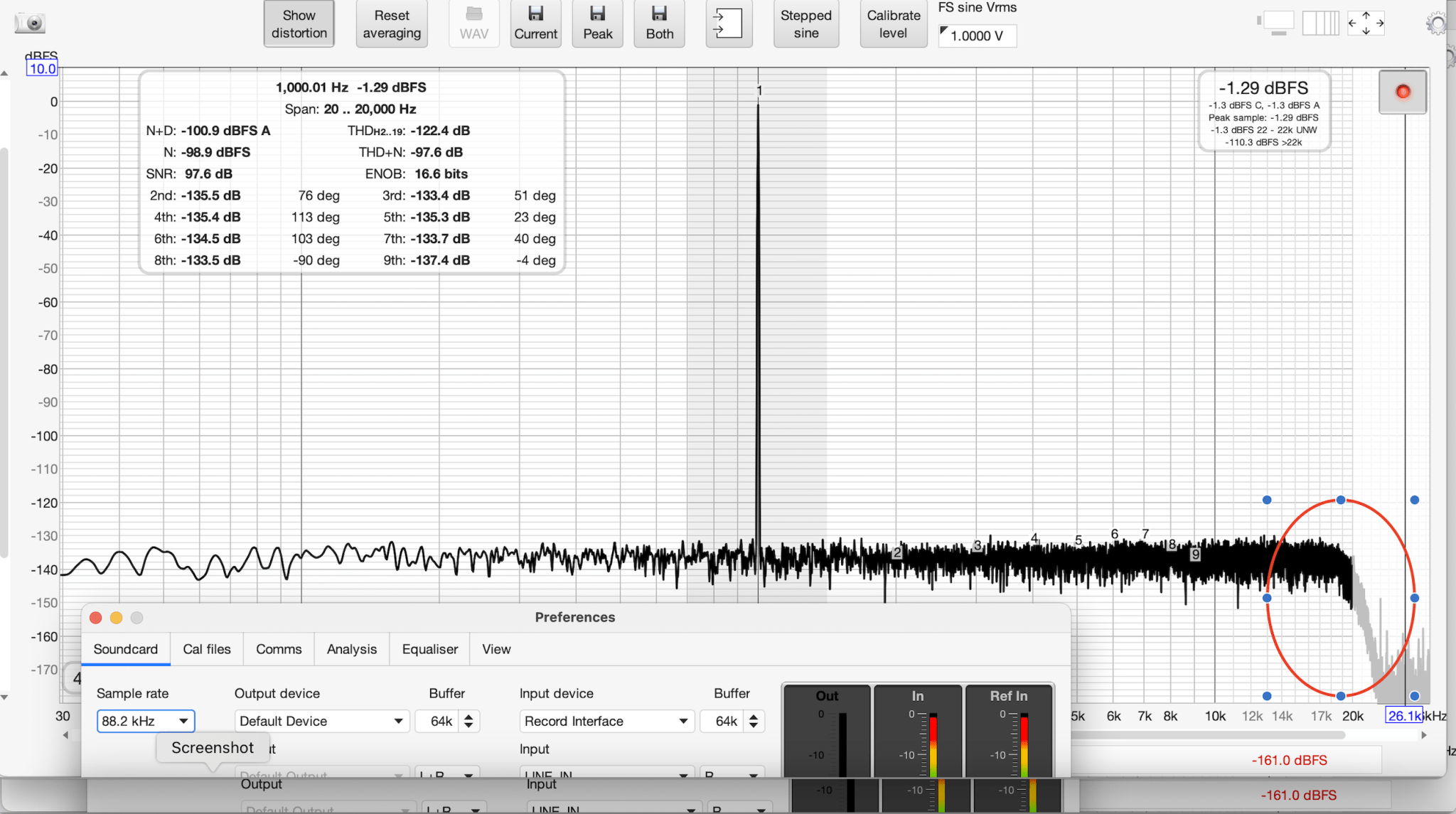Open the Stepped sine measurement
The height and width of the screenshot is (814, 1456).
(806, 23)
